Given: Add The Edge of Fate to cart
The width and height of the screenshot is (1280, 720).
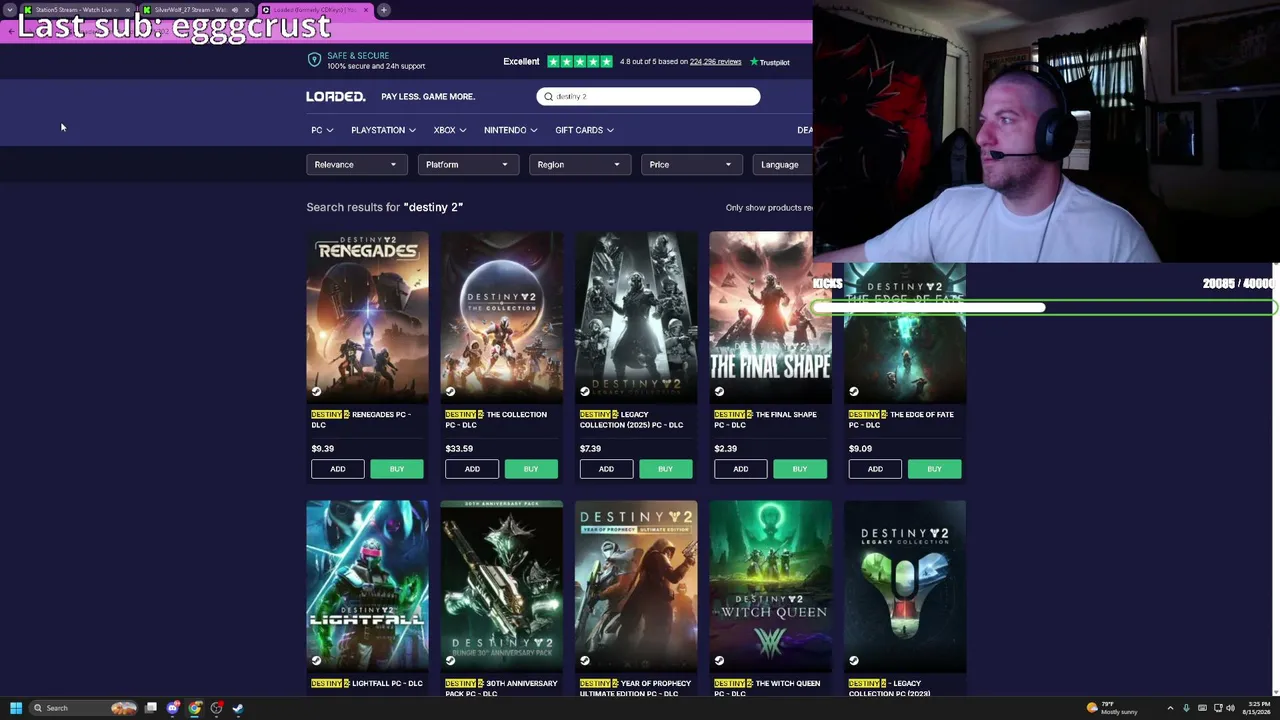Looking at the screenshot, I should pyautogui.click(x=875, y=469).
